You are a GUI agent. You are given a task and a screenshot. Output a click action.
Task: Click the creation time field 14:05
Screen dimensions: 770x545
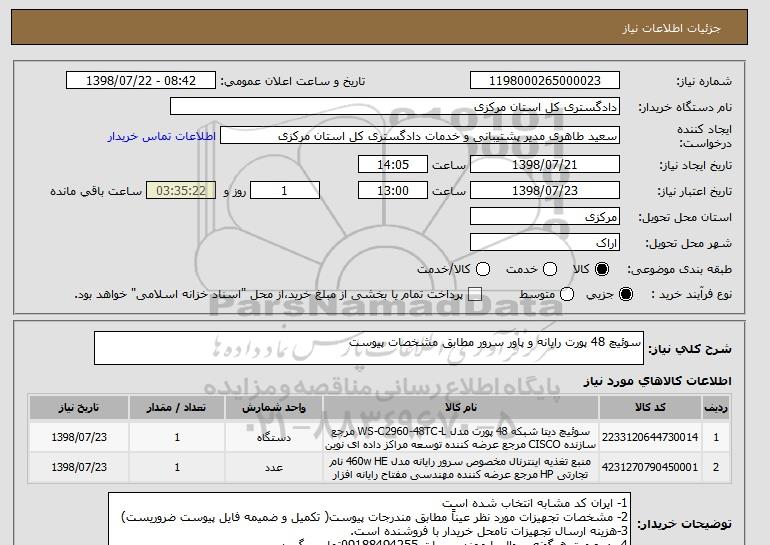(393, 164)
